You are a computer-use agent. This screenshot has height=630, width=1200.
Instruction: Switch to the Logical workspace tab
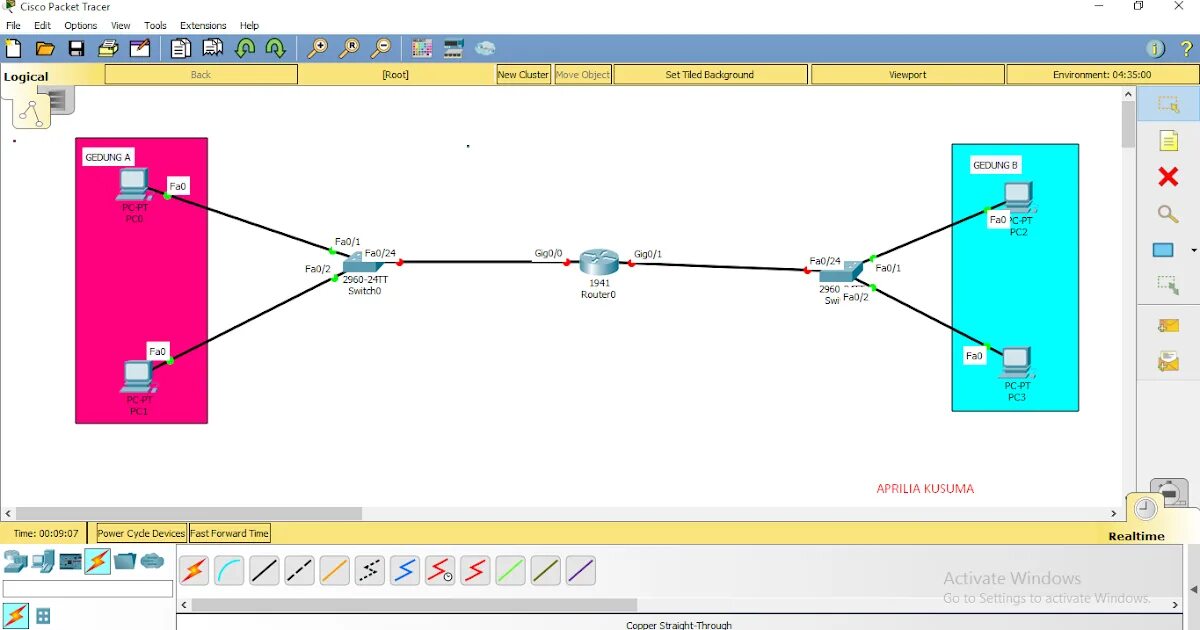click(26, 77)
